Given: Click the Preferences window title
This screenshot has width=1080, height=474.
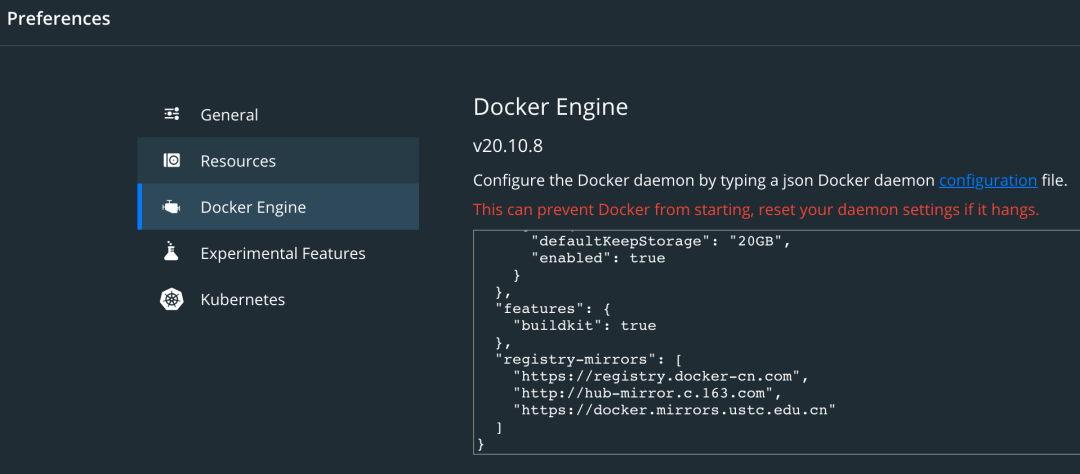Looking at the screenshot, I should [59, 19].
